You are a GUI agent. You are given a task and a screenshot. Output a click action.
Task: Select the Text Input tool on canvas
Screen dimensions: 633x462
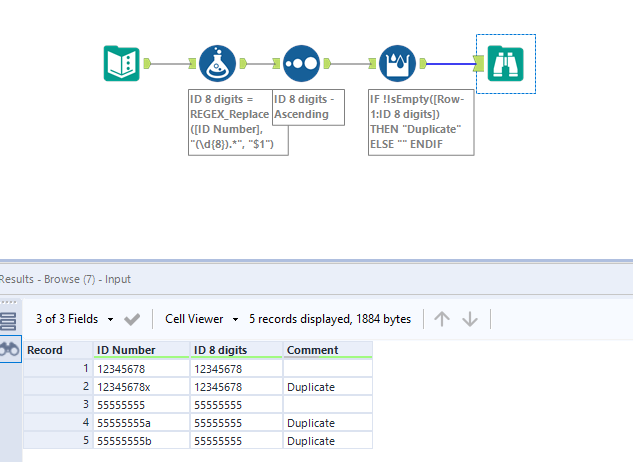click(122, 63)
